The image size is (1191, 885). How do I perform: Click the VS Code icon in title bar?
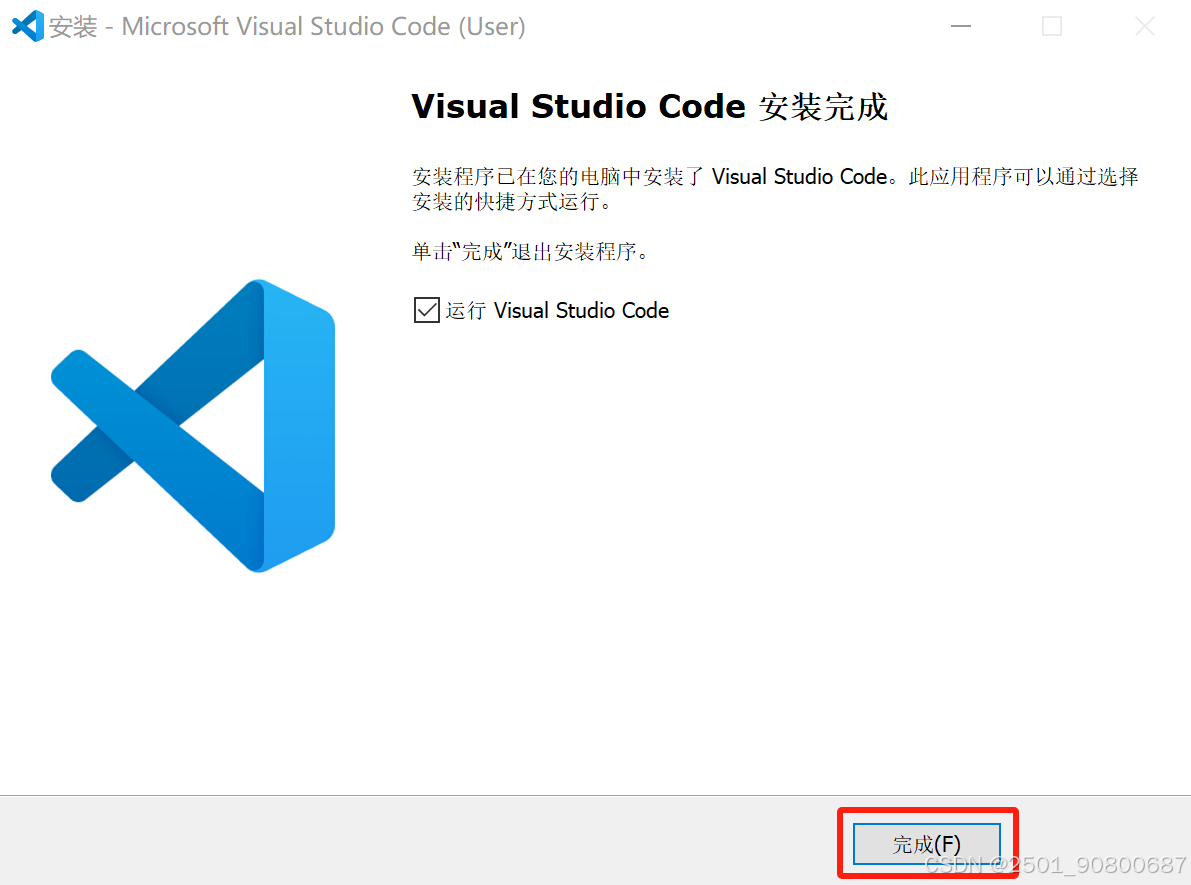coord(28,27)
